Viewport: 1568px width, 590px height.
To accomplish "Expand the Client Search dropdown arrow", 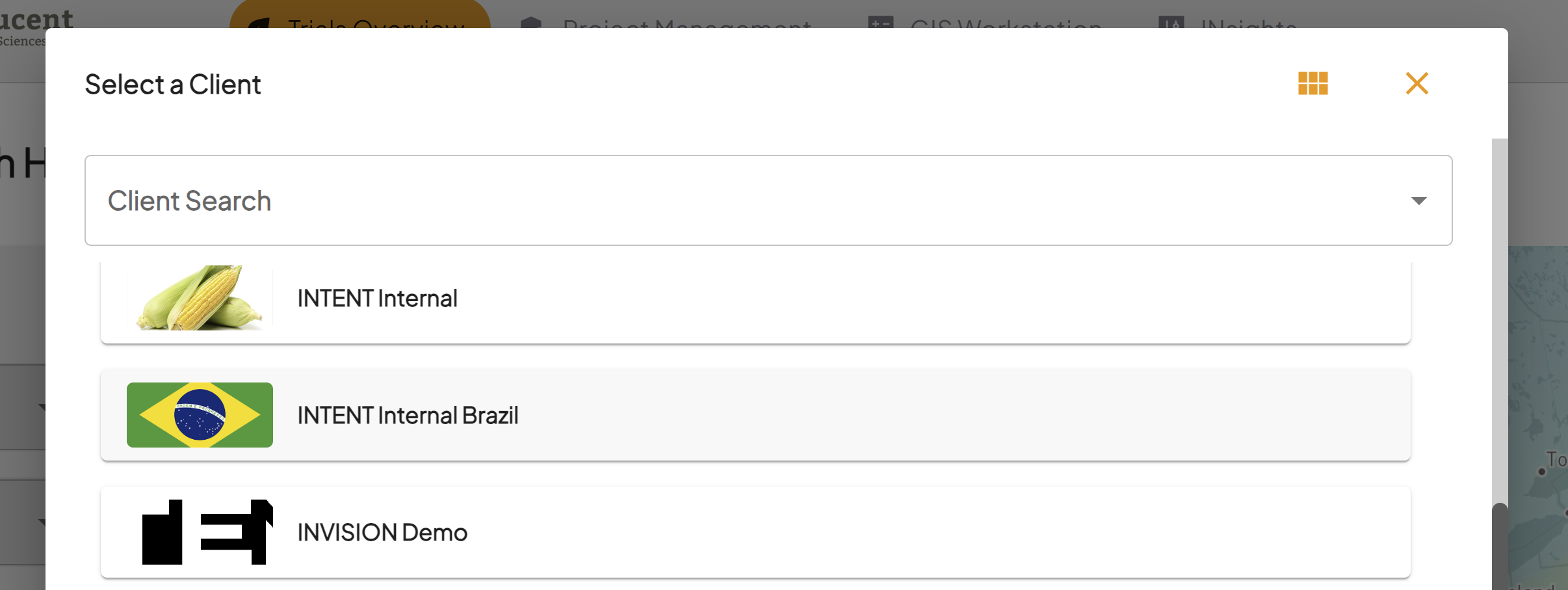I will 1418,201.
